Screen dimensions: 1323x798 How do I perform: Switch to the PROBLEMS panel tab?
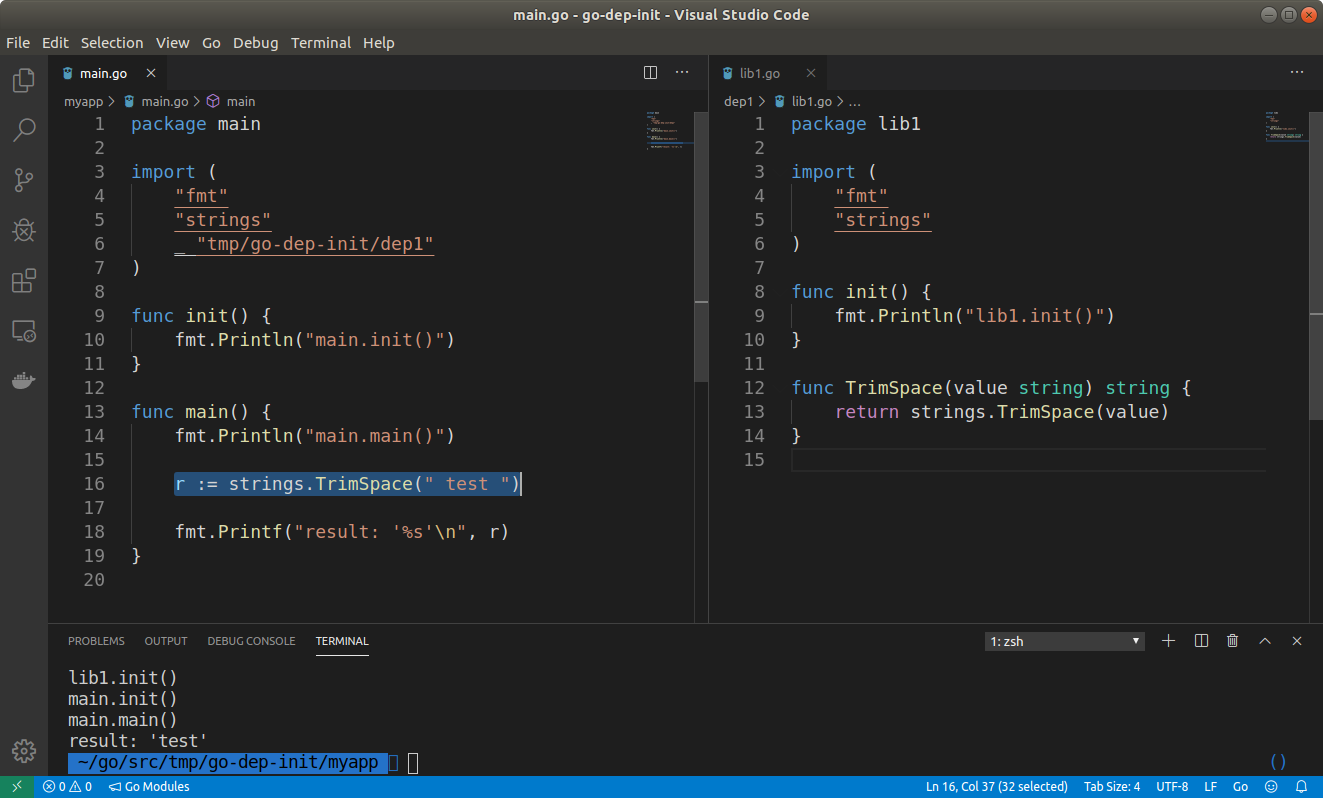pos(96,641)
